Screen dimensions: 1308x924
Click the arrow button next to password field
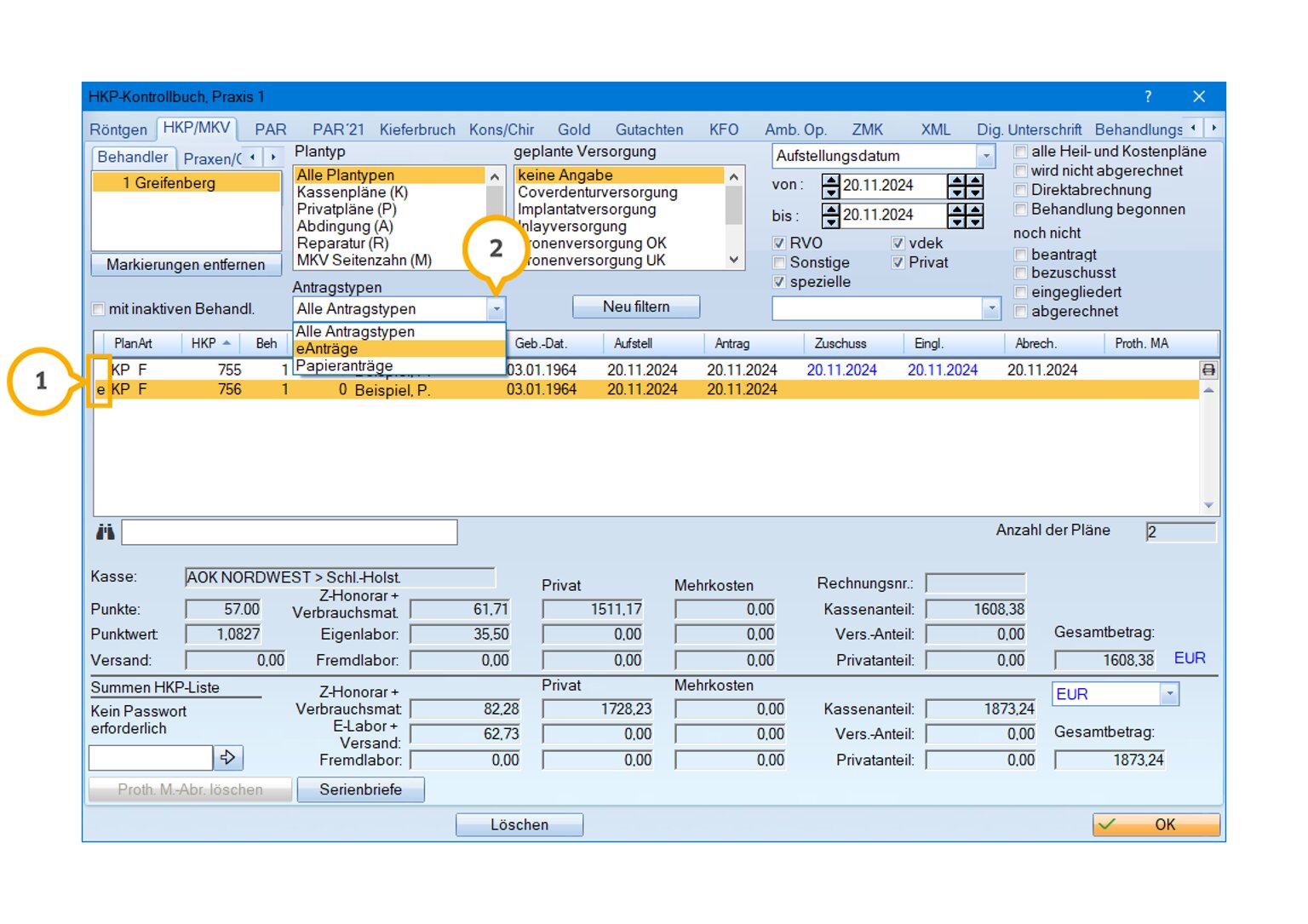click(228, 757)
